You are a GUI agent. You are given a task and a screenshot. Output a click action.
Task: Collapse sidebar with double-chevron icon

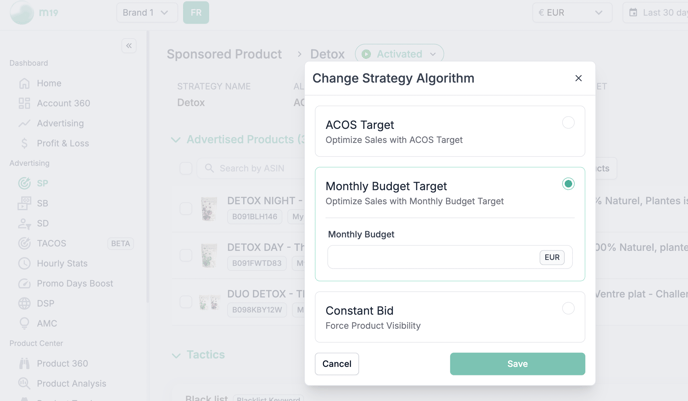pyautogui.click(x=129, y=46)
